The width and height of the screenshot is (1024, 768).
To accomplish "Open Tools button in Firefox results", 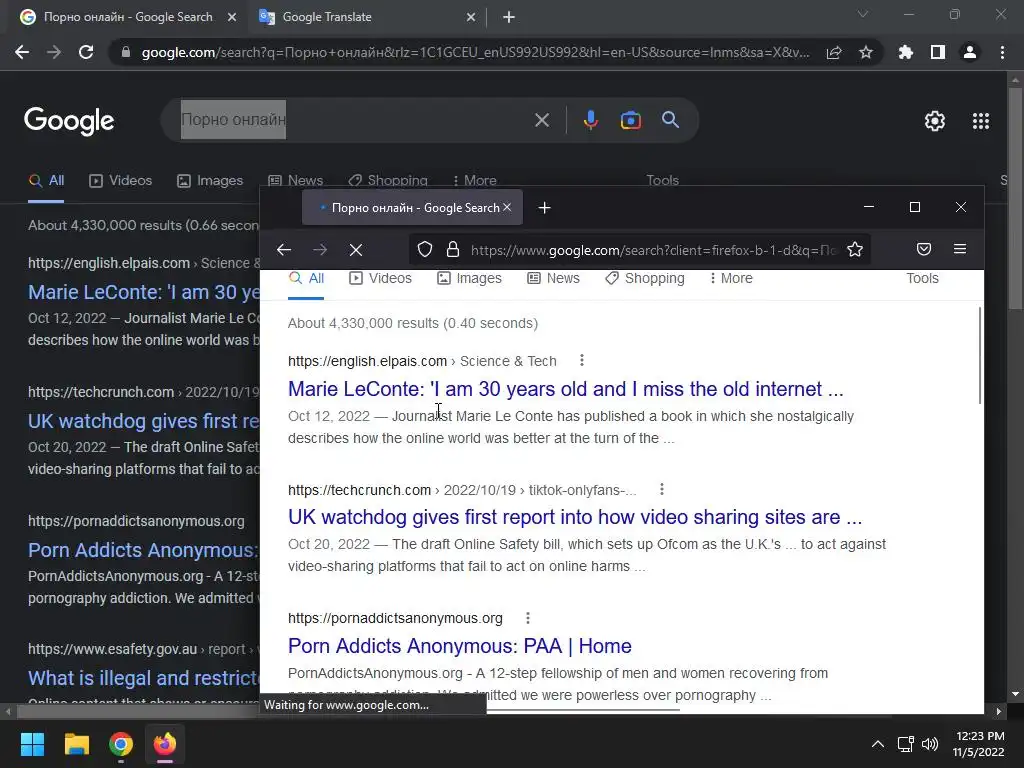I will point(922,278).
